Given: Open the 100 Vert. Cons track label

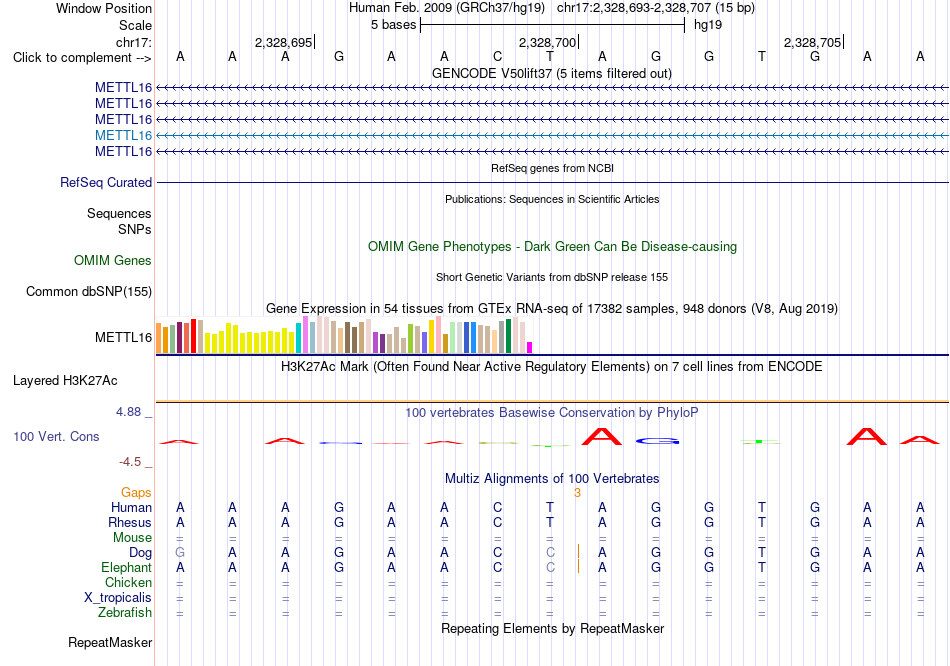Looking at the screenshot, I should click(x=56, y=436).
